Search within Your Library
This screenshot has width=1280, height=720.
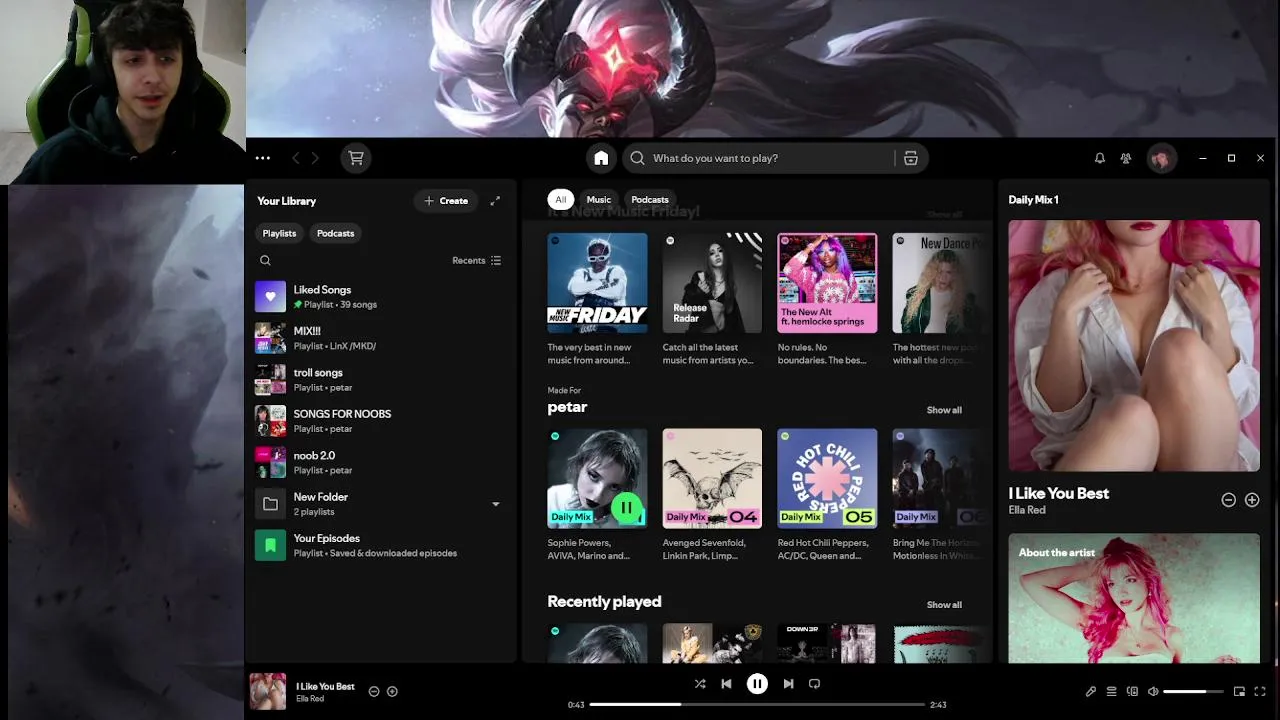[265, 260]
